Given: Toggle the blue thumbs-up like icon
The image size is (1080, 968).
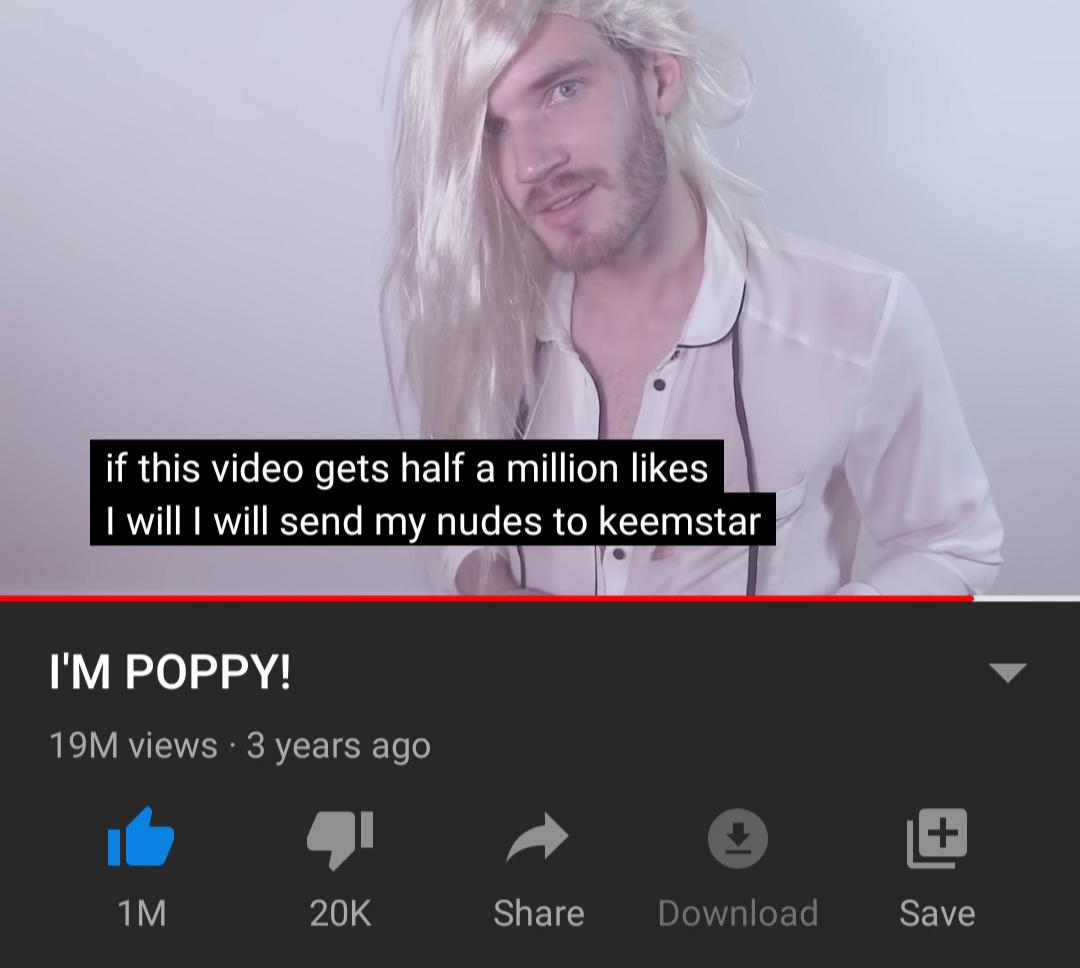Looking at the screenshot, I should point(141,836).
